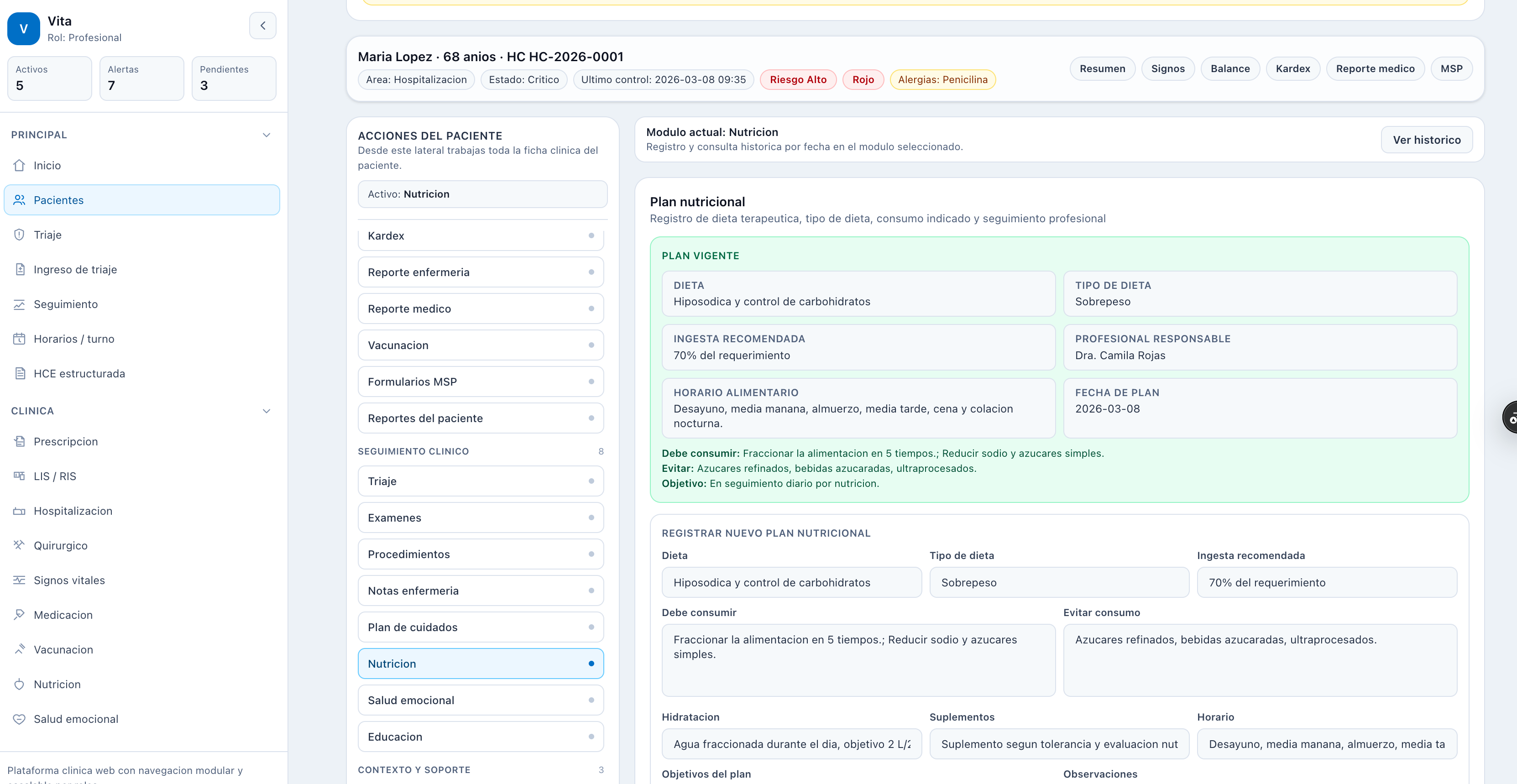Click the Hidratacion input field
Viewport: 1517px width, 784px height.
[791, 745]
